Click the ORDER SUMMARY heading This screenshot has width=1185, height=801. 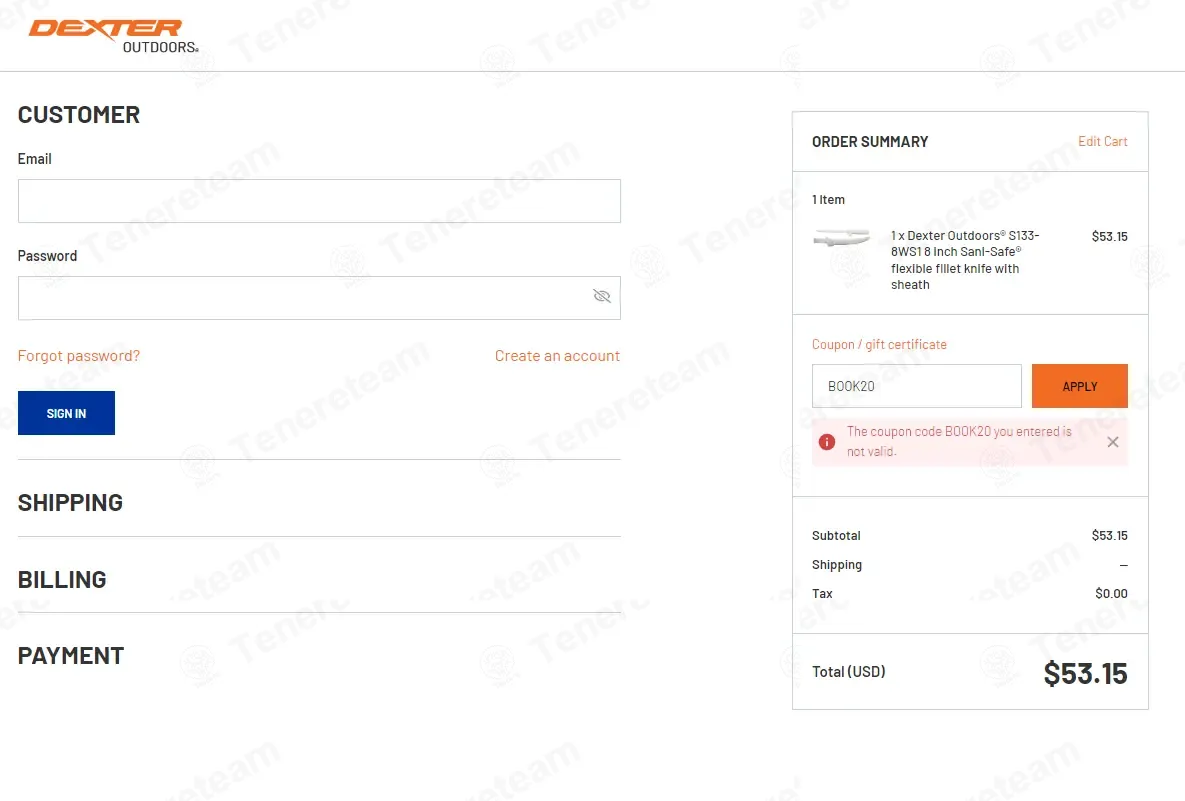(x=870, y=142)
